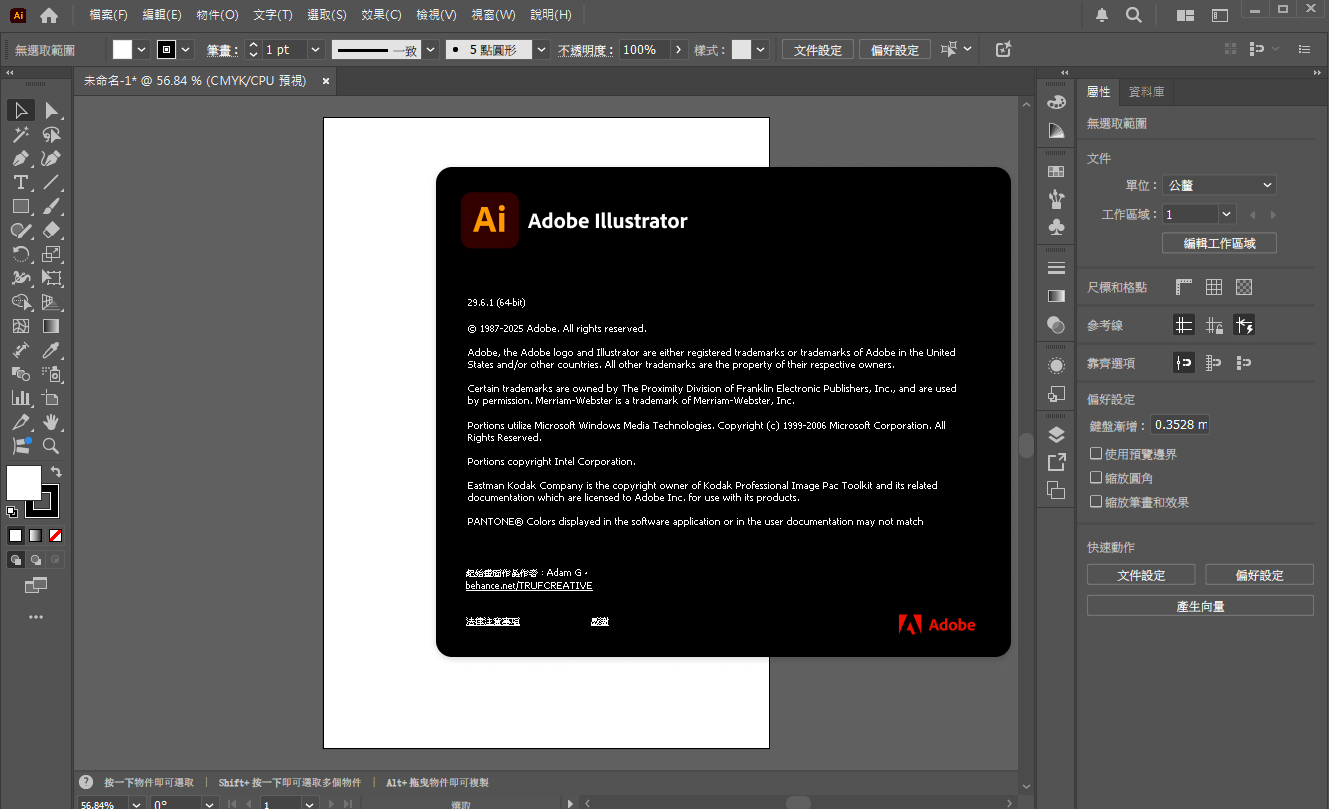This screenshot has height=809, width=1329.
Task: Click 偏好設定 under 快速動作
Action: [1259, 575]
